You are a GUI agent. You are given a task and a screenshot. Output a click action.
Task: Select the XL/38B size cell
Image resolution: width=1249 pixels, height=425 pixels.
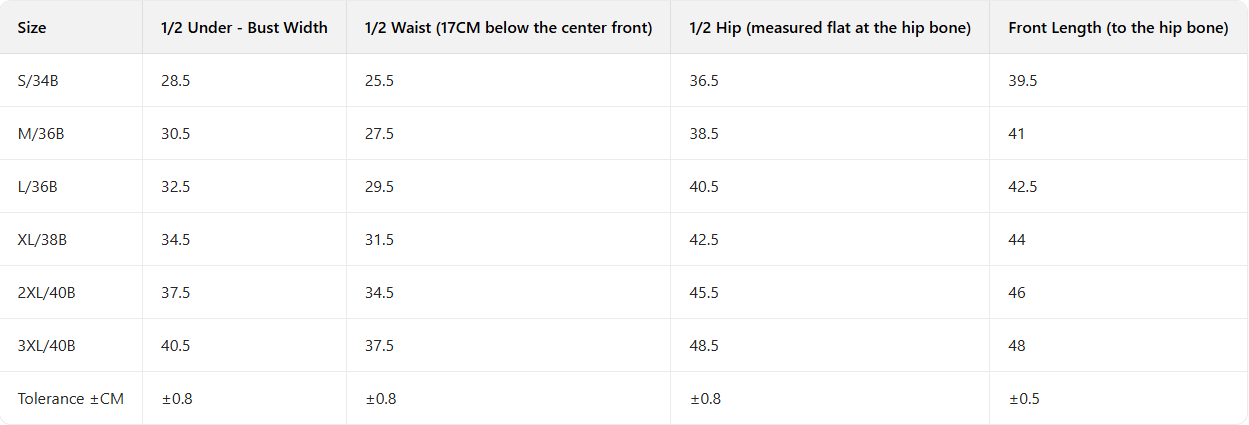(43, 240)
